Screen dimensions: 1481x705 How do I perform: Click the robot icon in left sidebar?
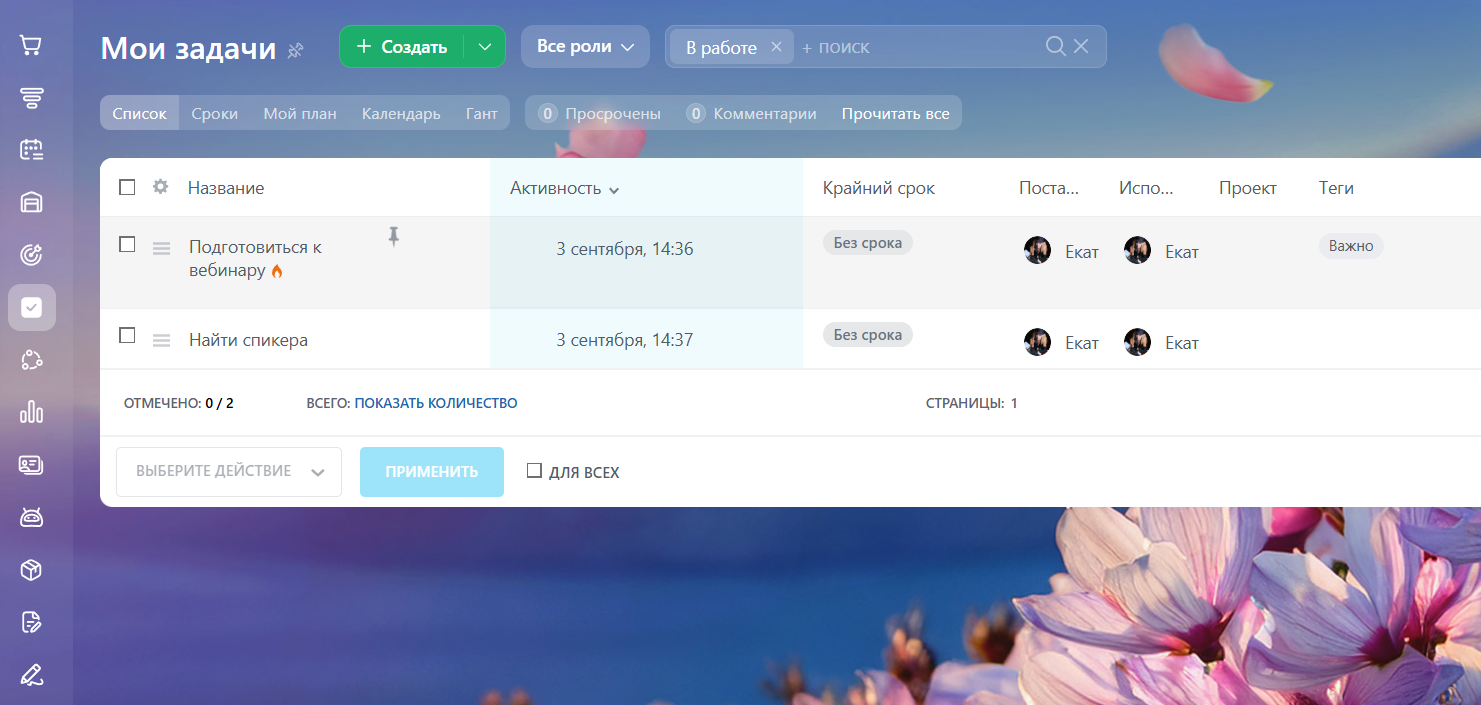[x=31, y=517]
